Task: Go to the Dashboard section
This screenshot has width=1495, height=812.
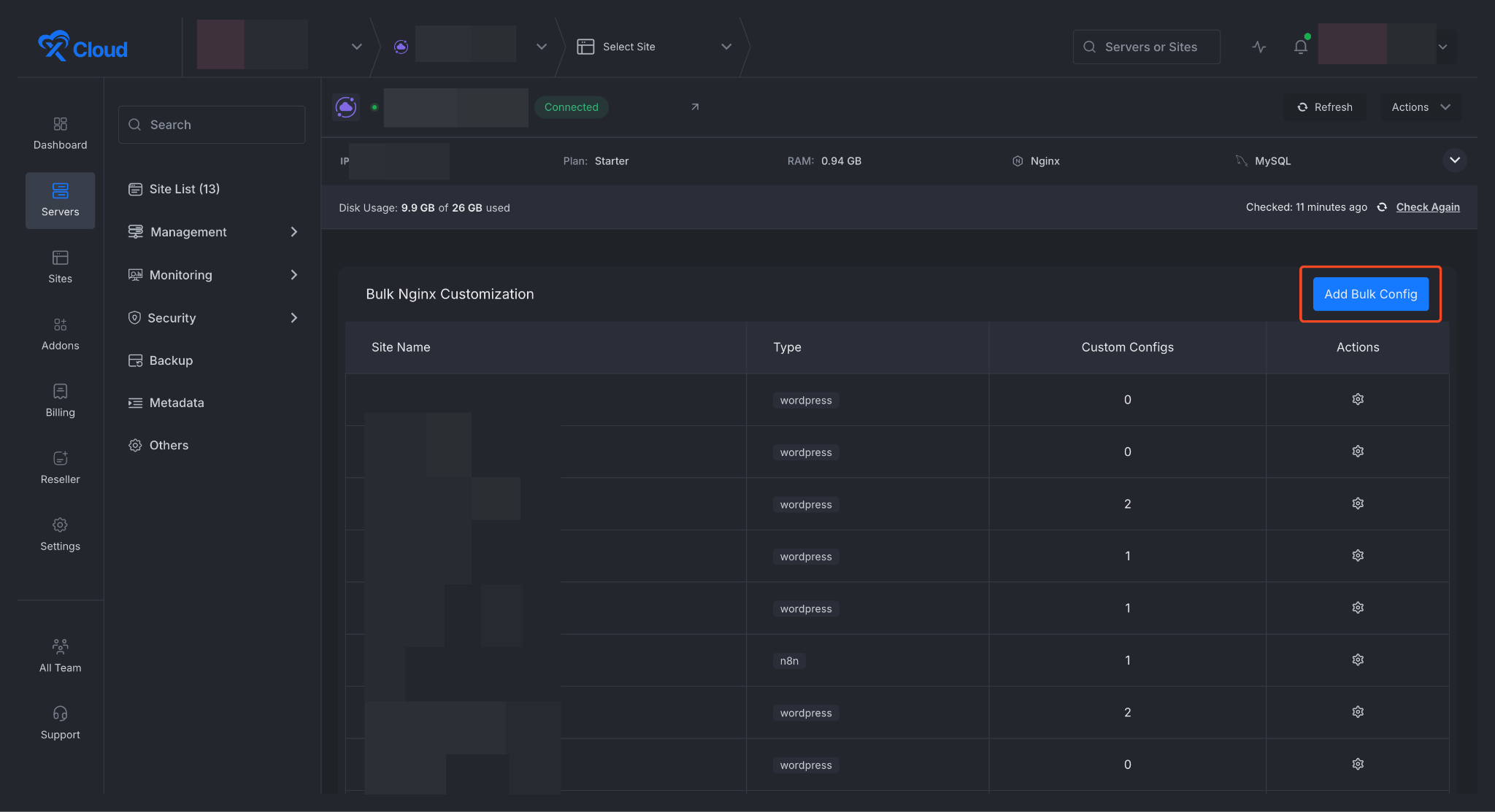Action: [x=60, y=134]
